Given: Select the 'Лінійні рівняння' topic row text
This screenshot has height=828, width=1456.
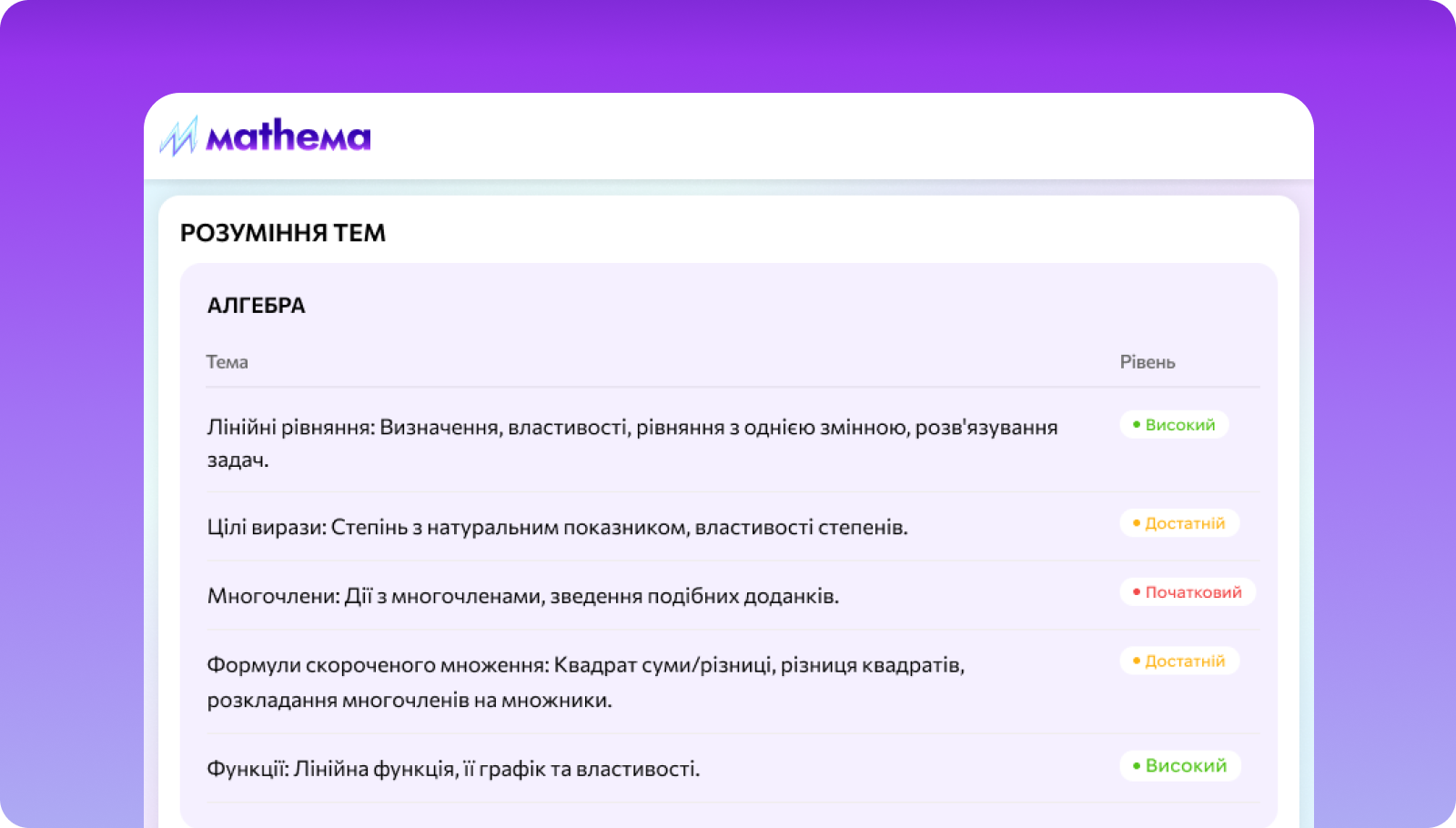Looking at the screenshot, I should [x=632, y=443].
